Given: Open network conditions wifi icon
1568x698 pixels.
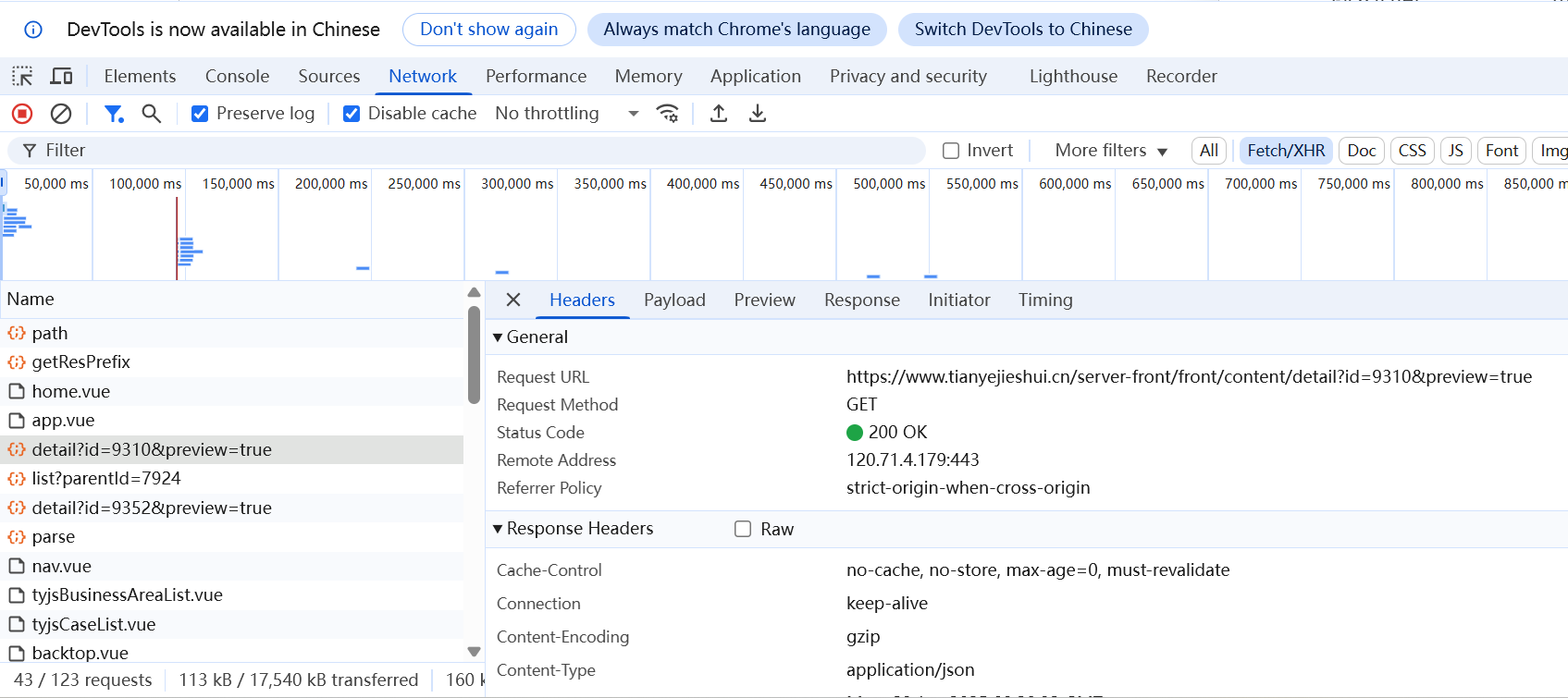Looking at the screenshot, I should pyautogui.click(x=667, y=114).
